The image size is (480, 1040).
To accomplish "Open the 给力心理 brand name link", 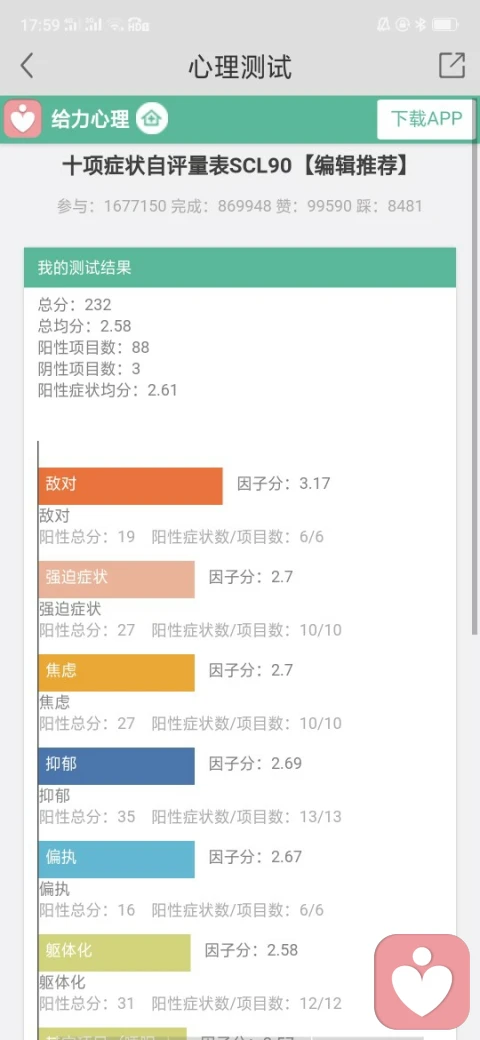I will (x=90, y=120).
